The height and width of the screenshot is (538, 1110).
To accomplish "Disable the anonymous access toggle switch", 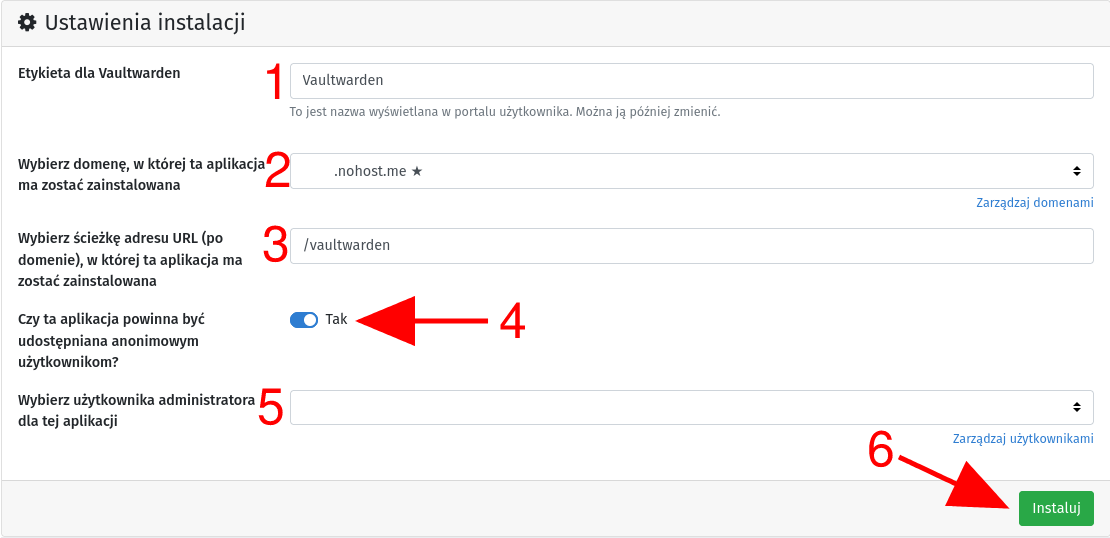I will [304, 320].
